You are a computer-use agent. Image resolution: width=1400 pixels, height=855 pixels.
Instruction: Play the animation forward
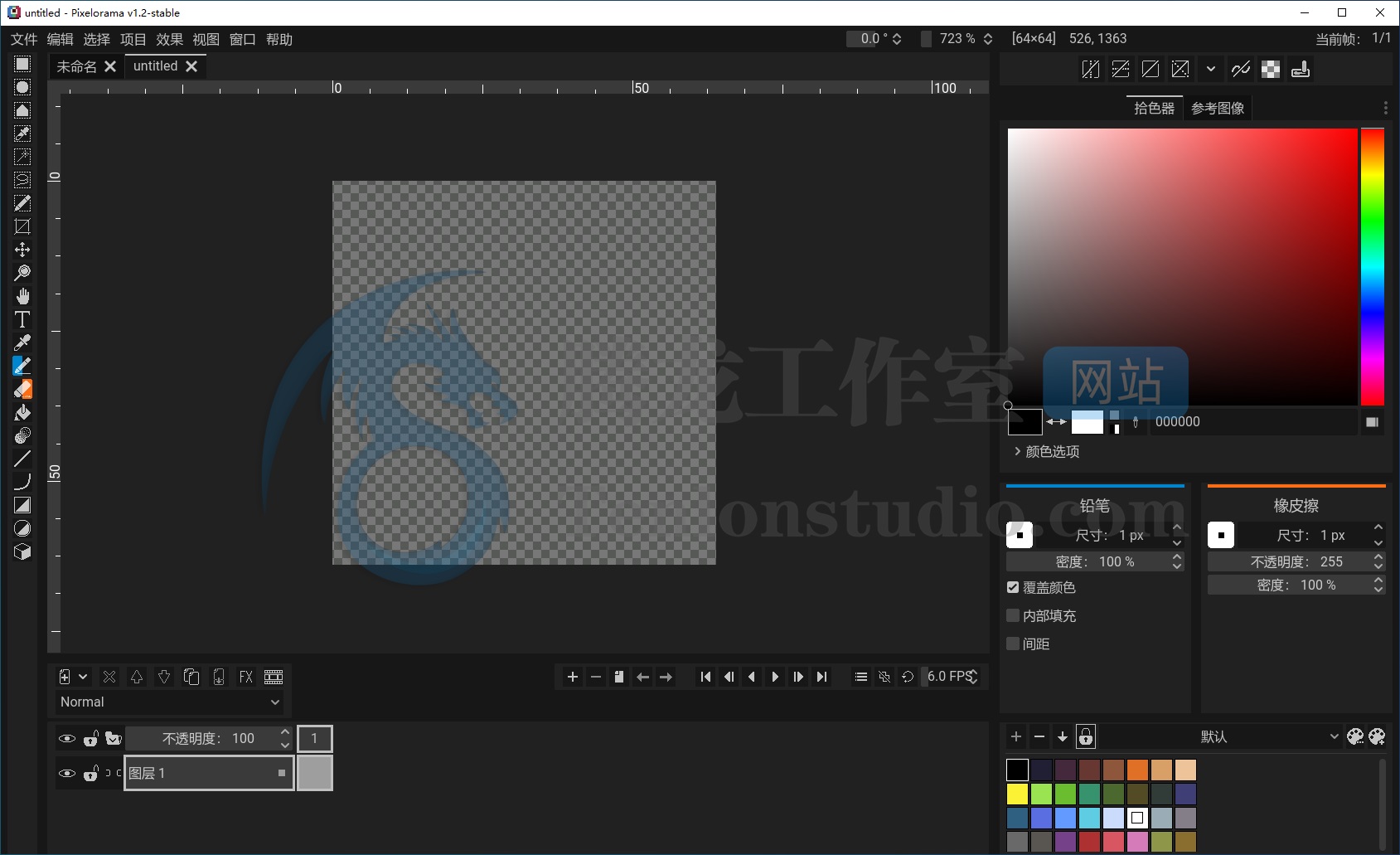(775, 677)
